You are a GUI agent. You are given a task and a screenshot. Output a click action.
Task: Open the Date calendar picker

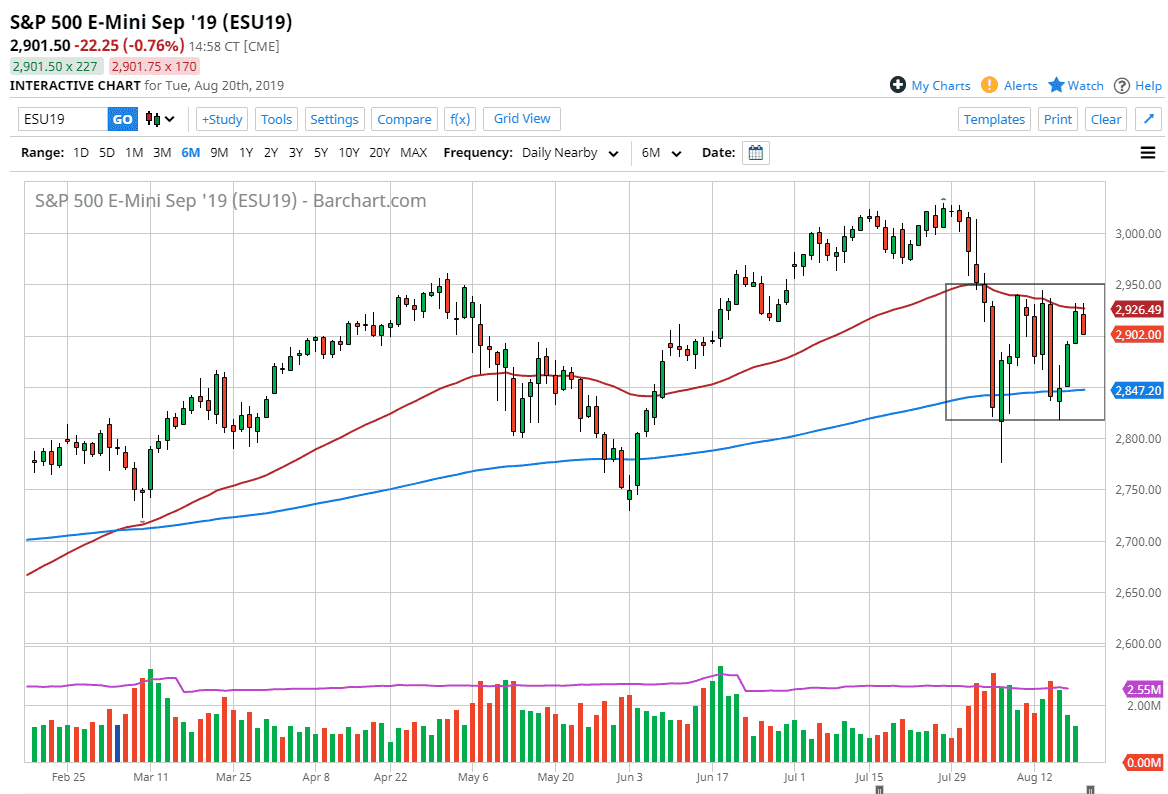coord(755,152)
